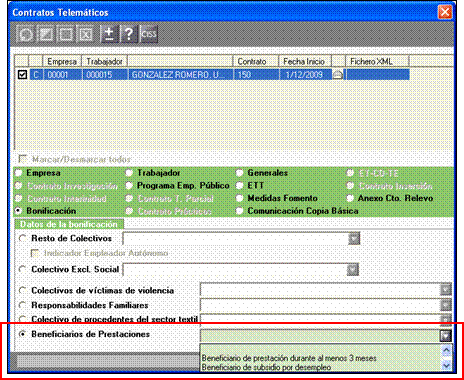
Task: Click the GONZALEZ ROMERO name cell
Action: (x=180, y=75)
